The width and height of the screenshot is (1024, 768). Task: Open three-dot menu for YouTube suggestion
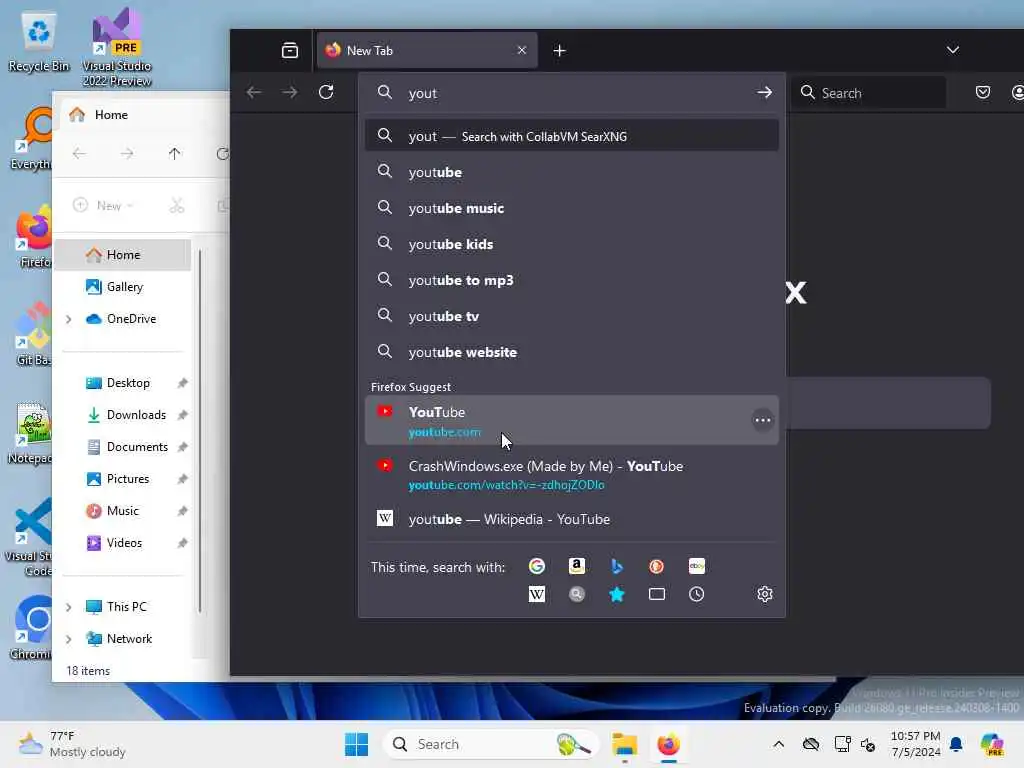coord(763,420)
